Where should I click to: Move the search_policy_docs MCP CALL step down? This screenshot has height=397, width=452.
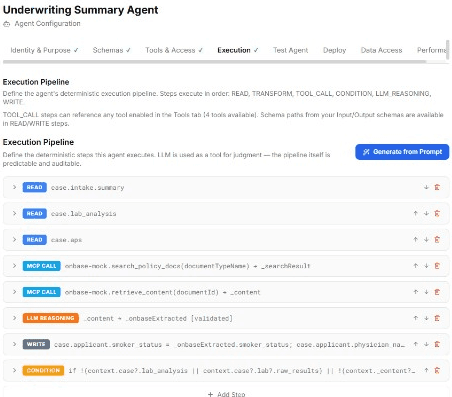(x=426, y=266)
